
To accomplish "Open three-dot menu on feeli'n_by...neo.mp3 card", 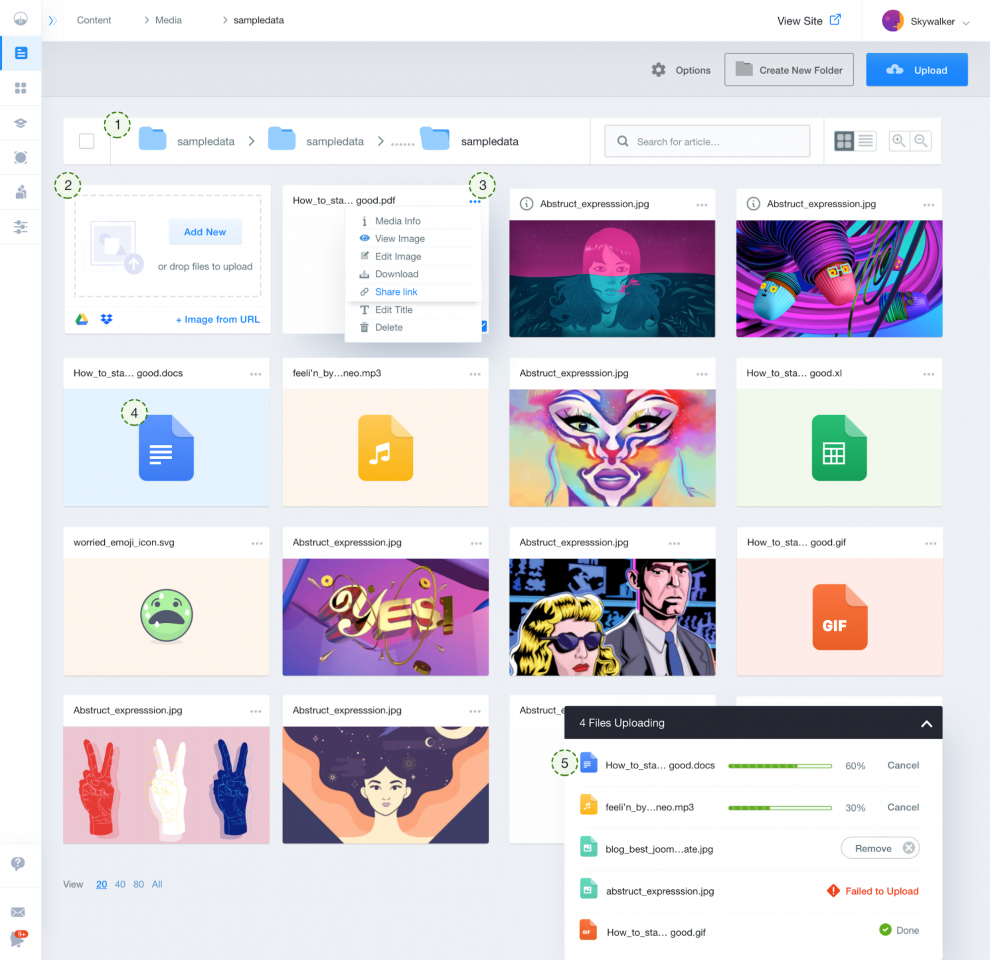I will (x=475, y=374).
